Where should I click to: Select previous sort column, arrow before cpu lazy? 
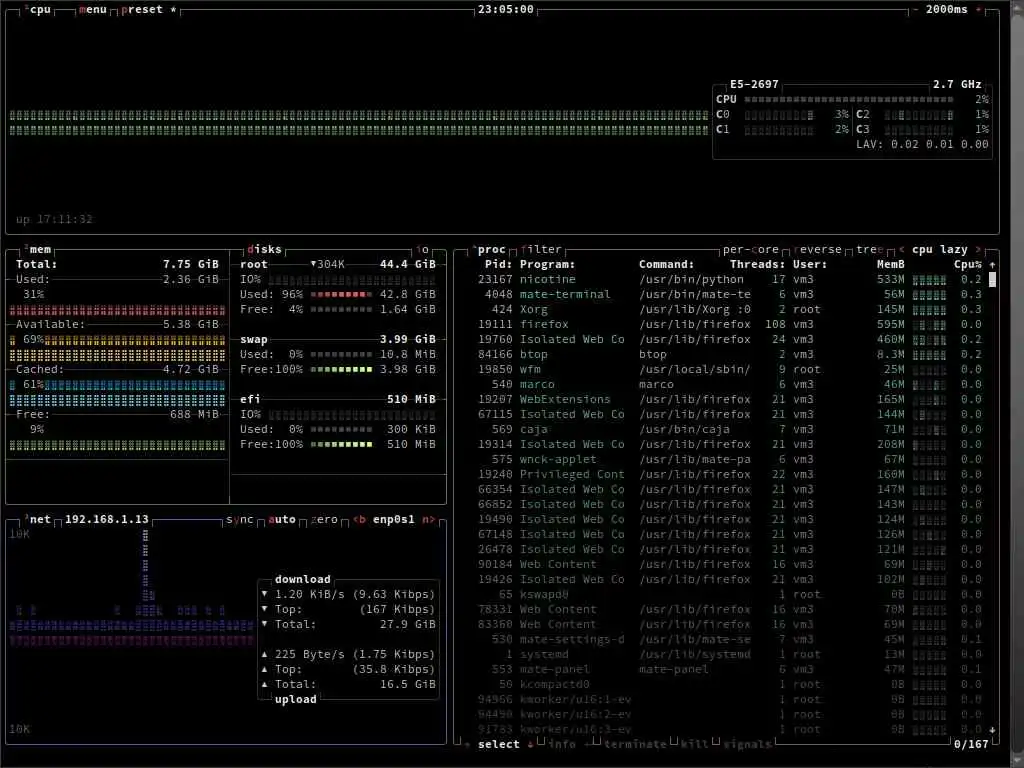902,249
